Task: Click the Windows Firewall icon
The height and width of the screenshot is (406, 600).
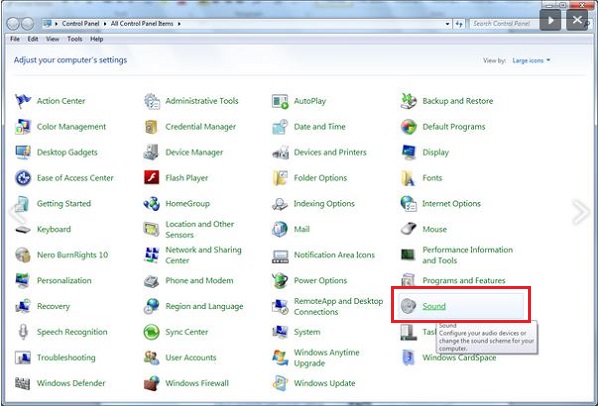Action: (152, 383)
